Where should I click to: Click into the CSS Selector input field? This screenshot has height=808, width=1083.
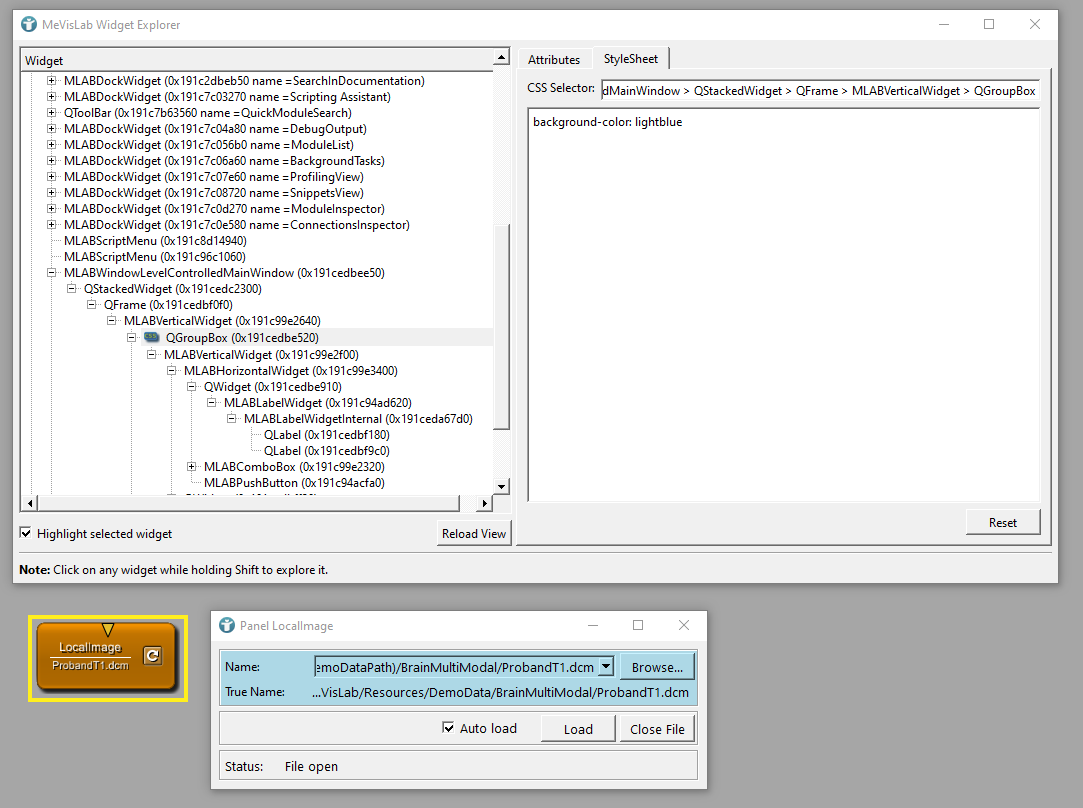click(819, 90)
